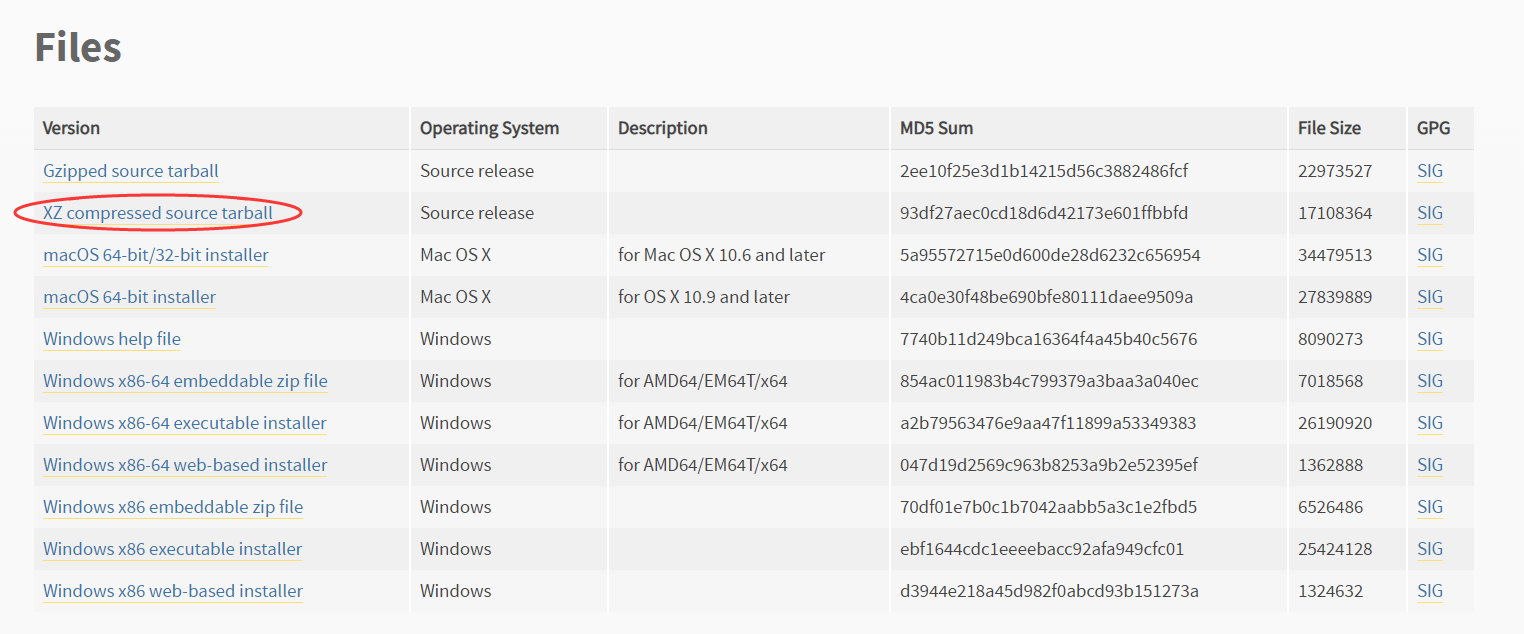Viewport: 1524px width, 634px height.
Task: Open the Gzipped source tarball link
Action: [x=131, y=171]
